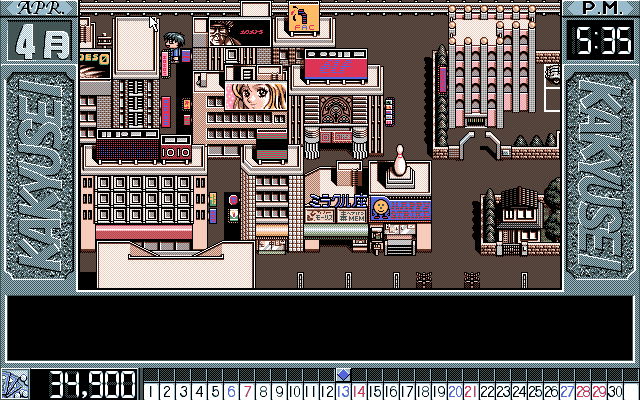The image size is (640, 400).
Task: Select day 21 on the calendar
Action: tap(471, 391)
